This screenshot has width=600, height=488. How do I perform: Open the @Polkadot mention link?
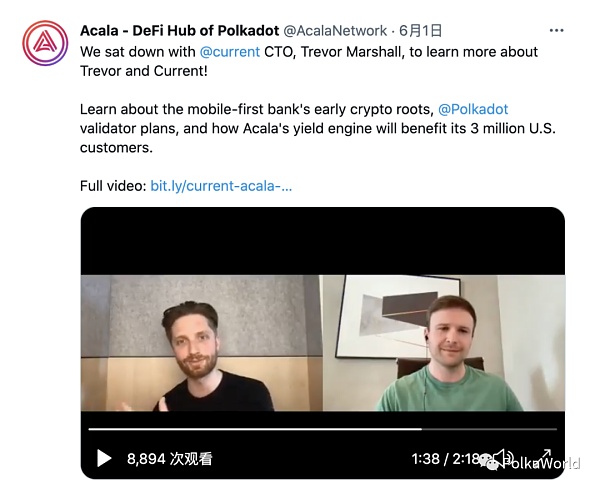coord(473,109)
